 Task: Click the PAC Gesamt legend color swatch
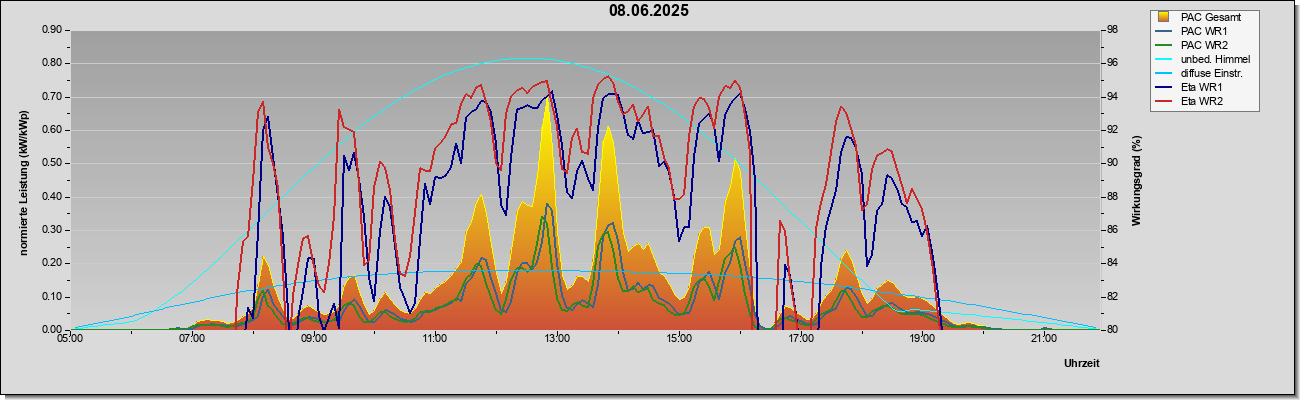click(1164, 17)
